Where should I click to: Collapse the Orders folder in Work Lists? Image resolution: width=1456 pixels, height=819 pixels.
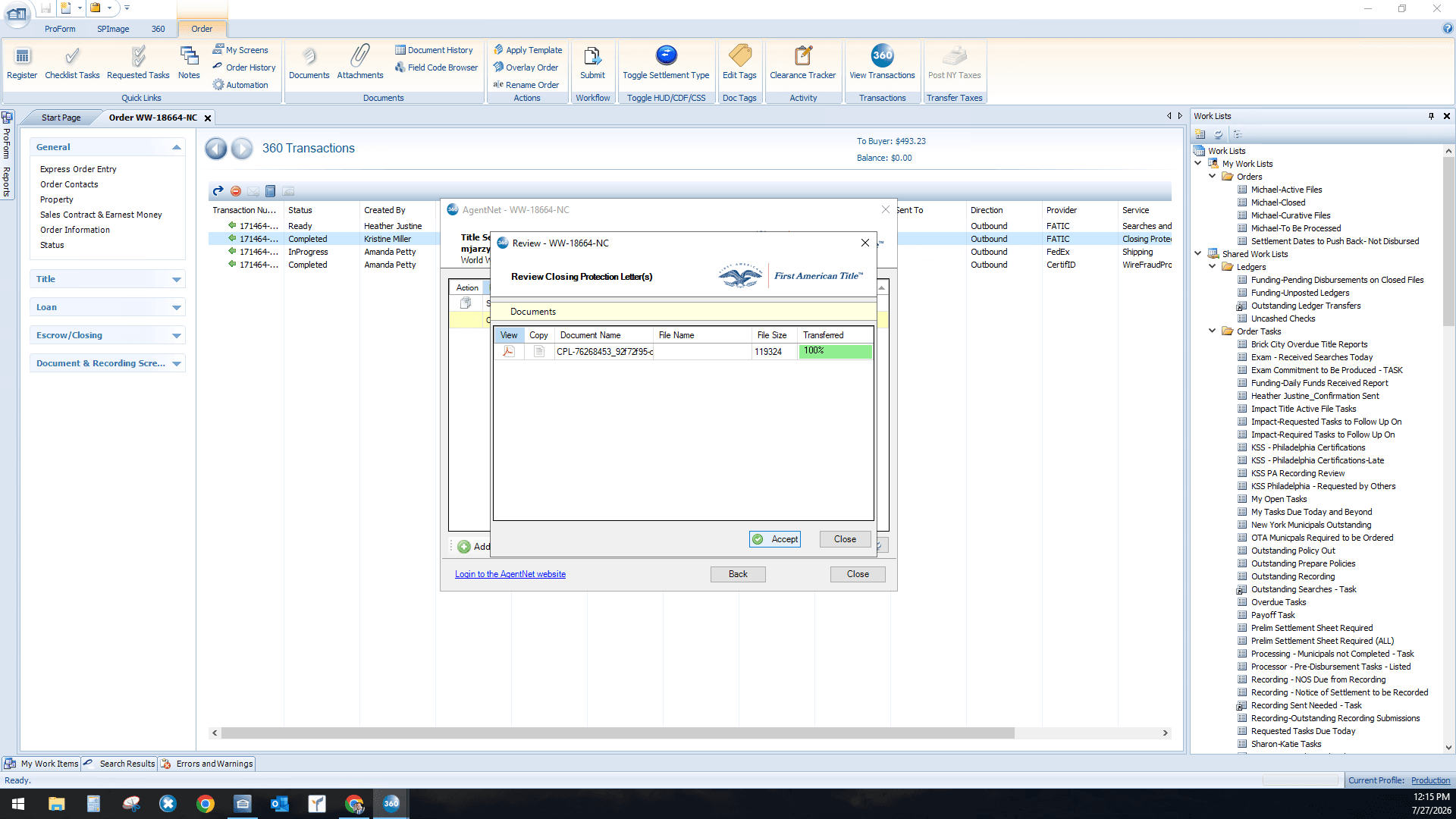click(x=1213, y=176)
